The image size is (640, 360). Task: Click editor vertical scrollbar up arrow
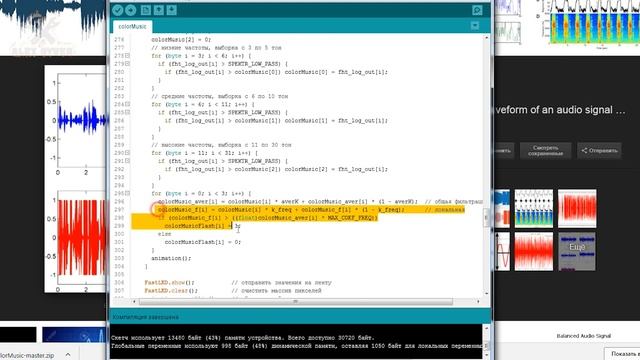pyautogui.click(x=486, y=38)
